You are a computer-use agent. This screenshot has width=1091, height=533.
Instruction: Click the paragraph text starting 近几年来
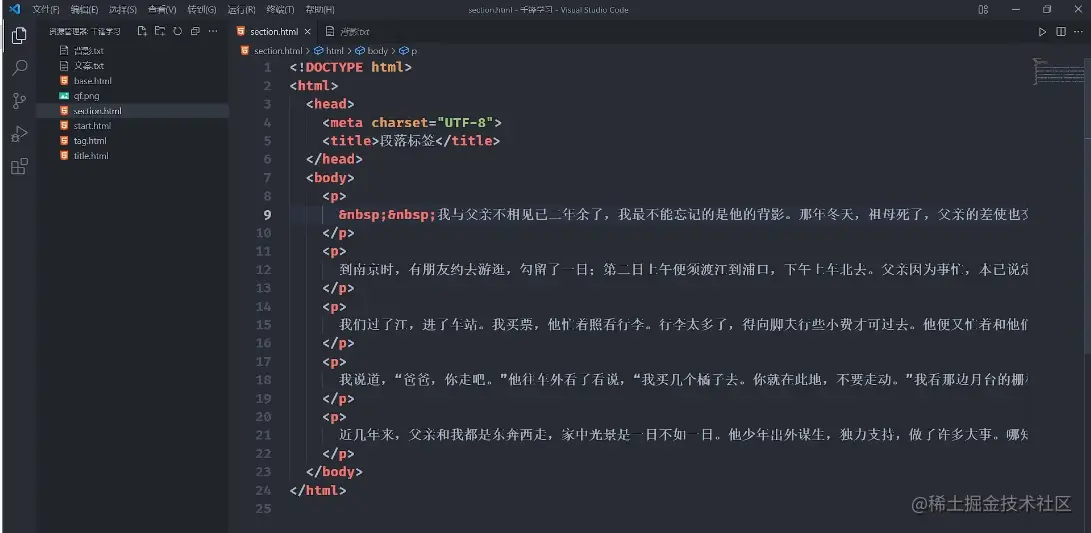tap(683, 435)
